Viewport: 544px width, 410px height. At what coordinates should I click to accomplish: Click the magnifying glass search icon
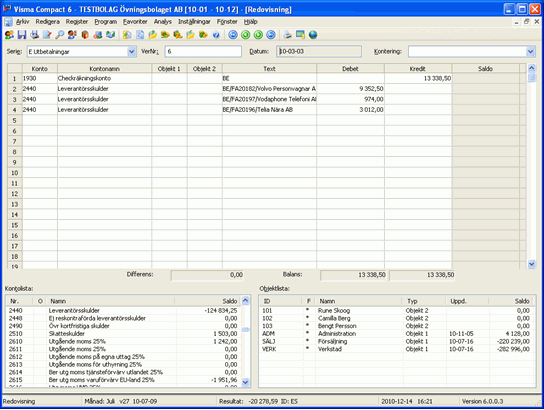pos(59,35)
